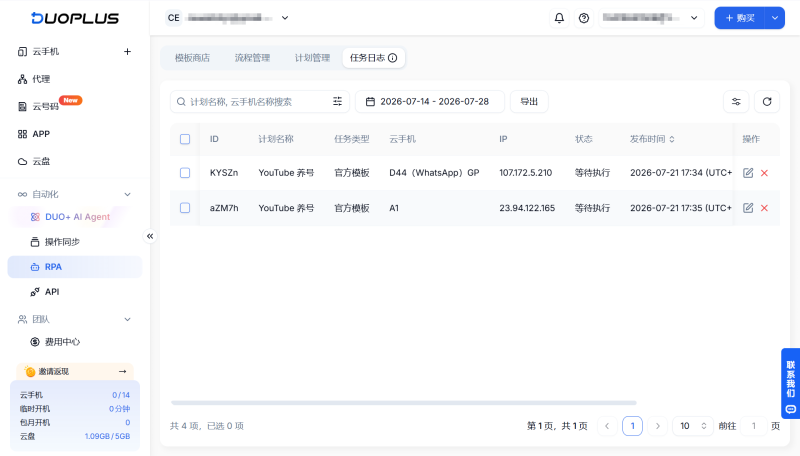This screenshot has height=456, width=800.
Task: Delete the aZM7h task
Action: click(x=764, y=208)
